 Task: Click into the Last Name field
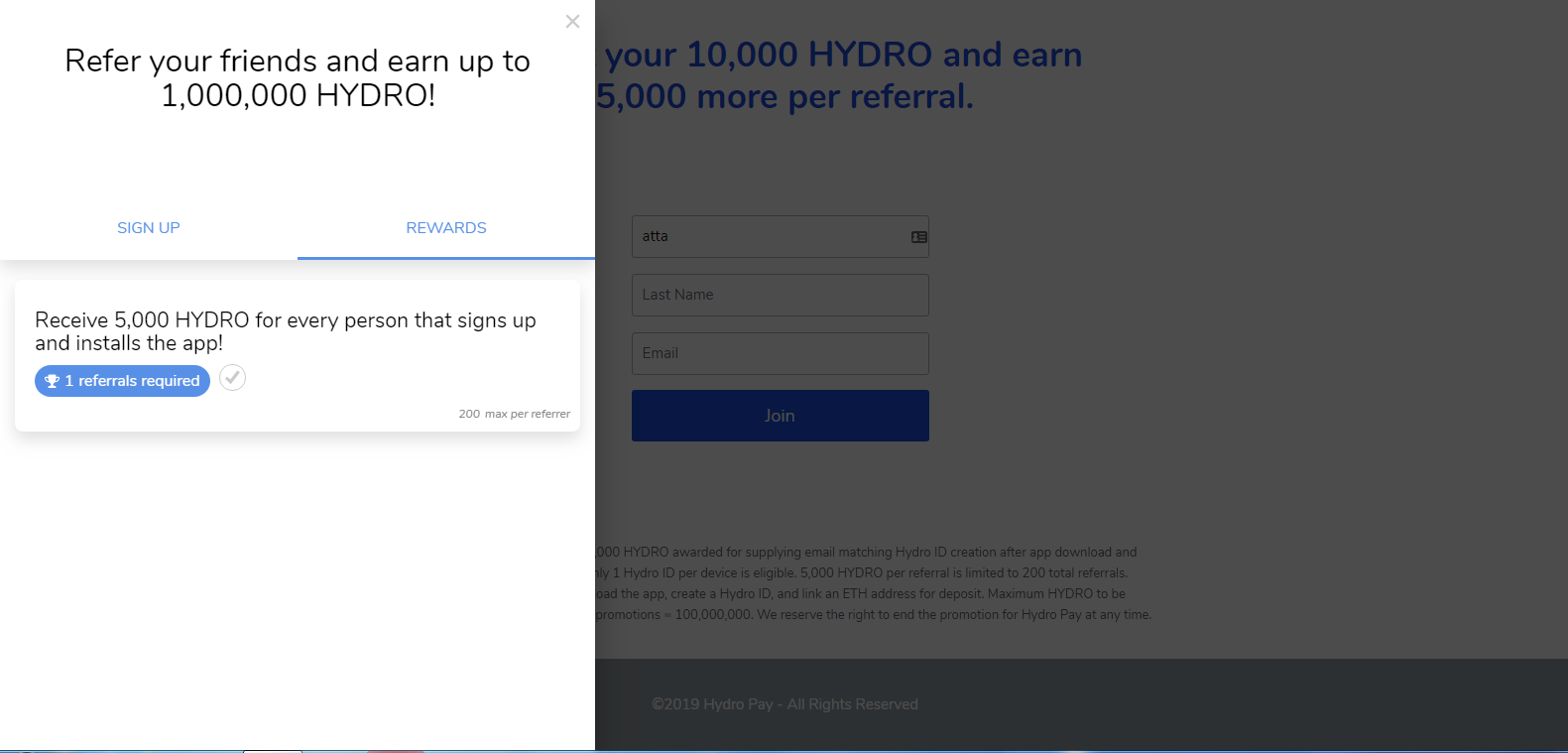(781, 295)
